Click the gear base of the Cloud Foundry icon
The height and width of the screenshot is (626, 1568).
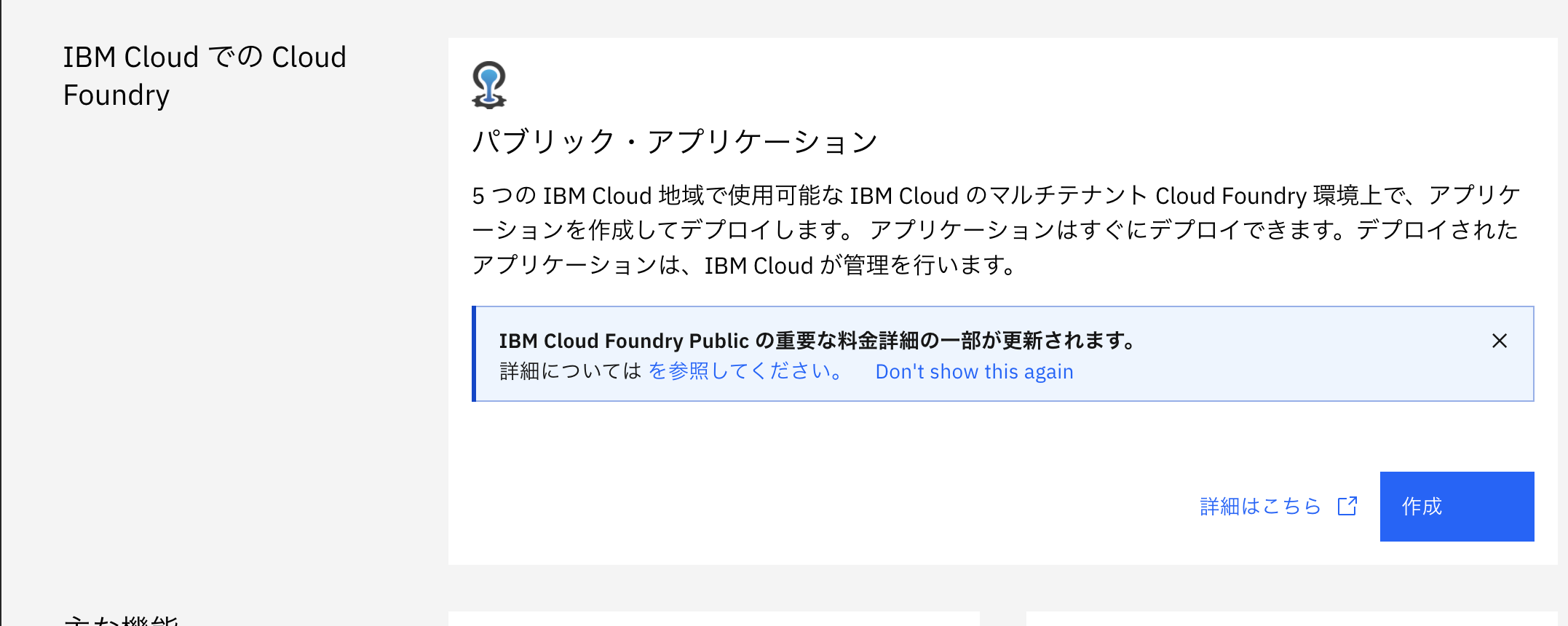point(490,100)
